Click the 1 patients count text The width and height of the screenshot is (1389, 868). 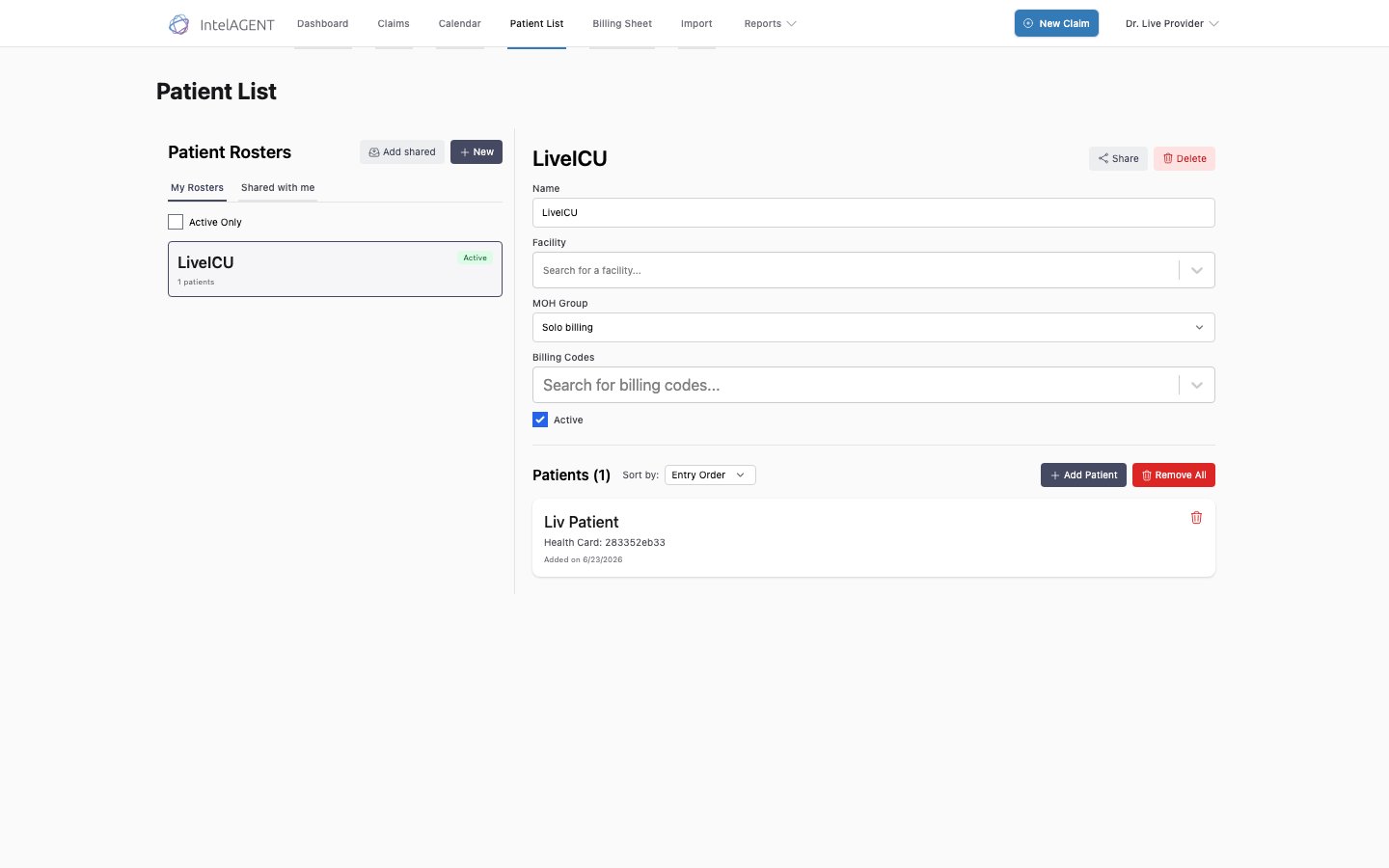click(196, 282)
